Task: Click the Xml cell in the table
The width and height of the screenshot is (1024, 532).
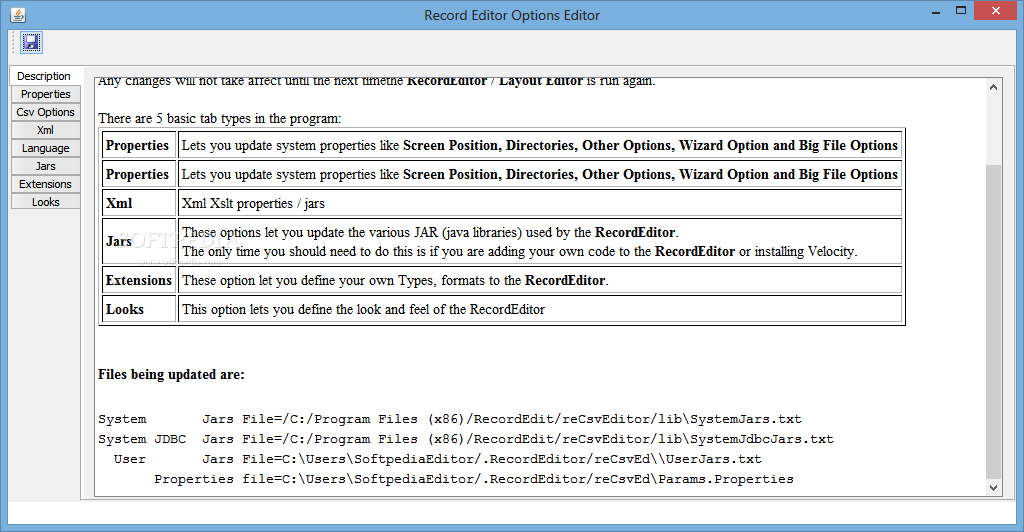Action: pyautogui.click(x=138, y=203)
